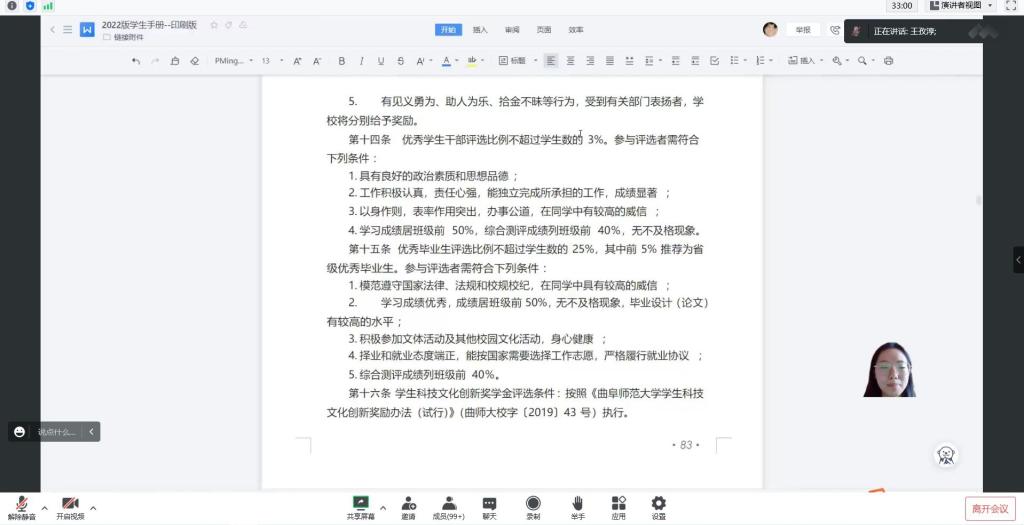
Task: Click the print icon in toolbar
Action: 888,61
